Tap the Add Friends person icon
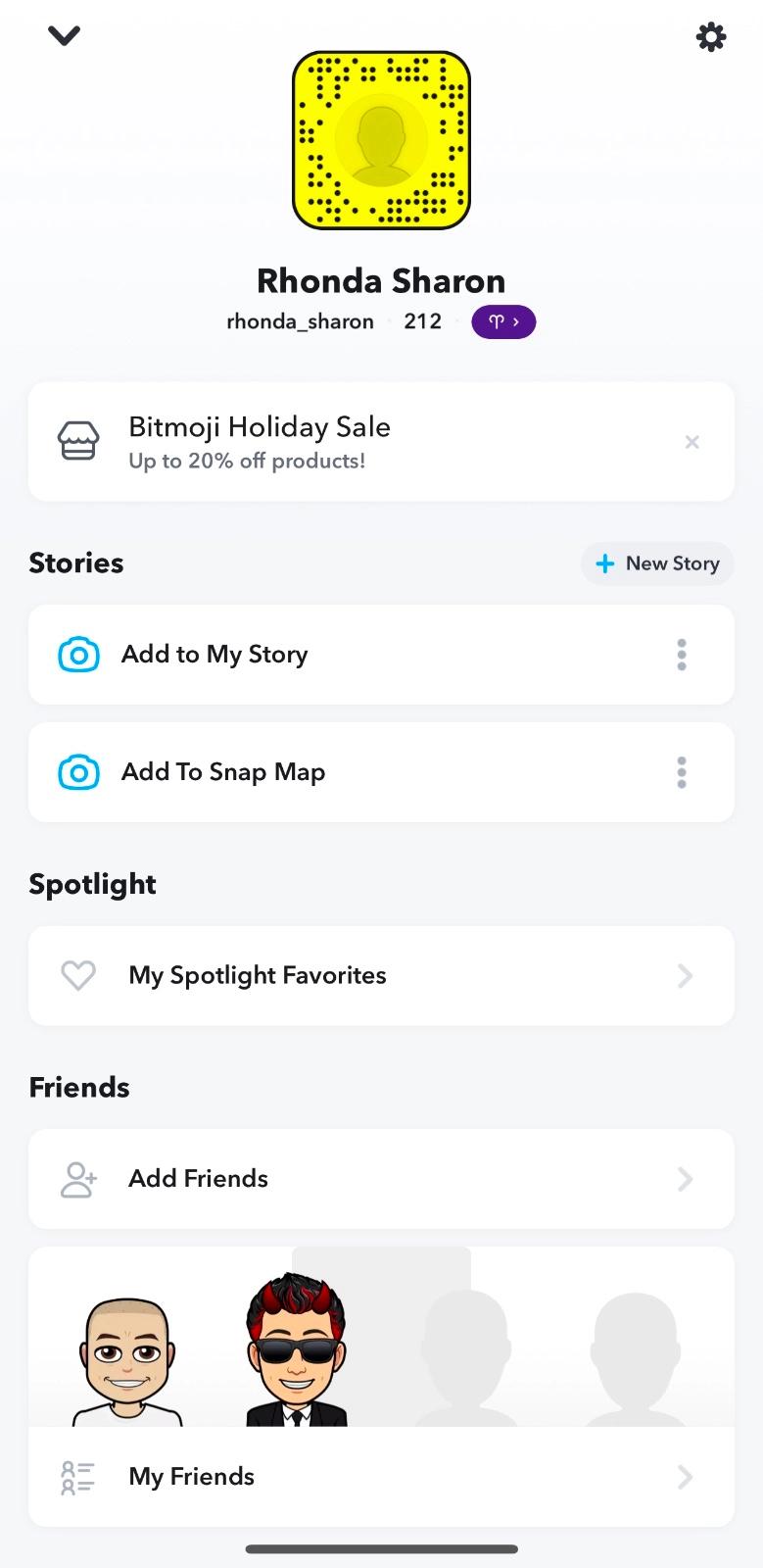 click(78, 1179)
